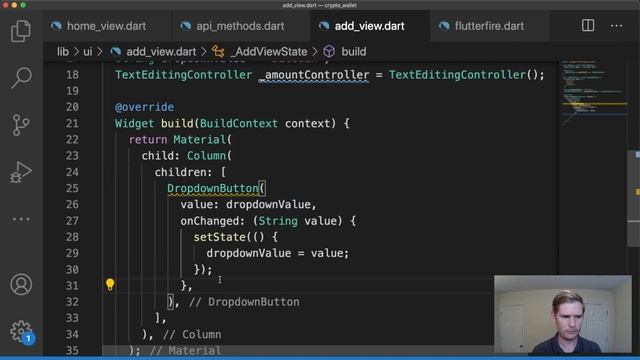Switch to the api_methods.dart tab

240,26
